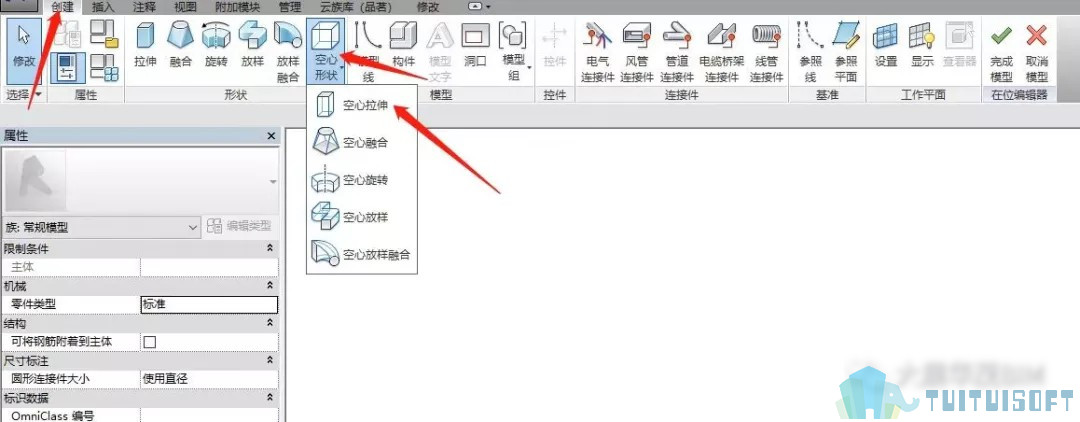Click the 放样融合 swept blend tool
This screenshot has width=1080, height=422.
(288, 51)
